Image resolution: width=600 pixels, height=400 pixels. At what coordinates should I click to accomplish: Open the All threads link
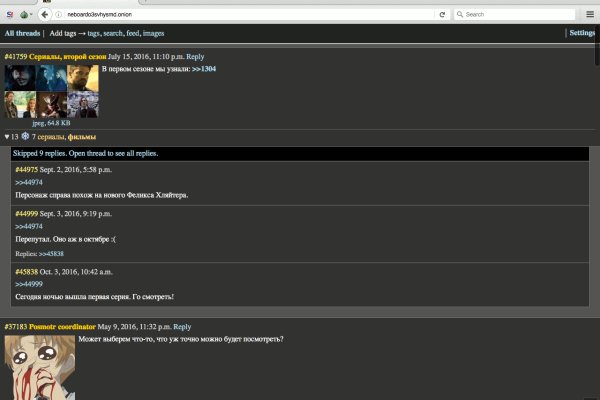pyautogui.click(x=22, y=34)
